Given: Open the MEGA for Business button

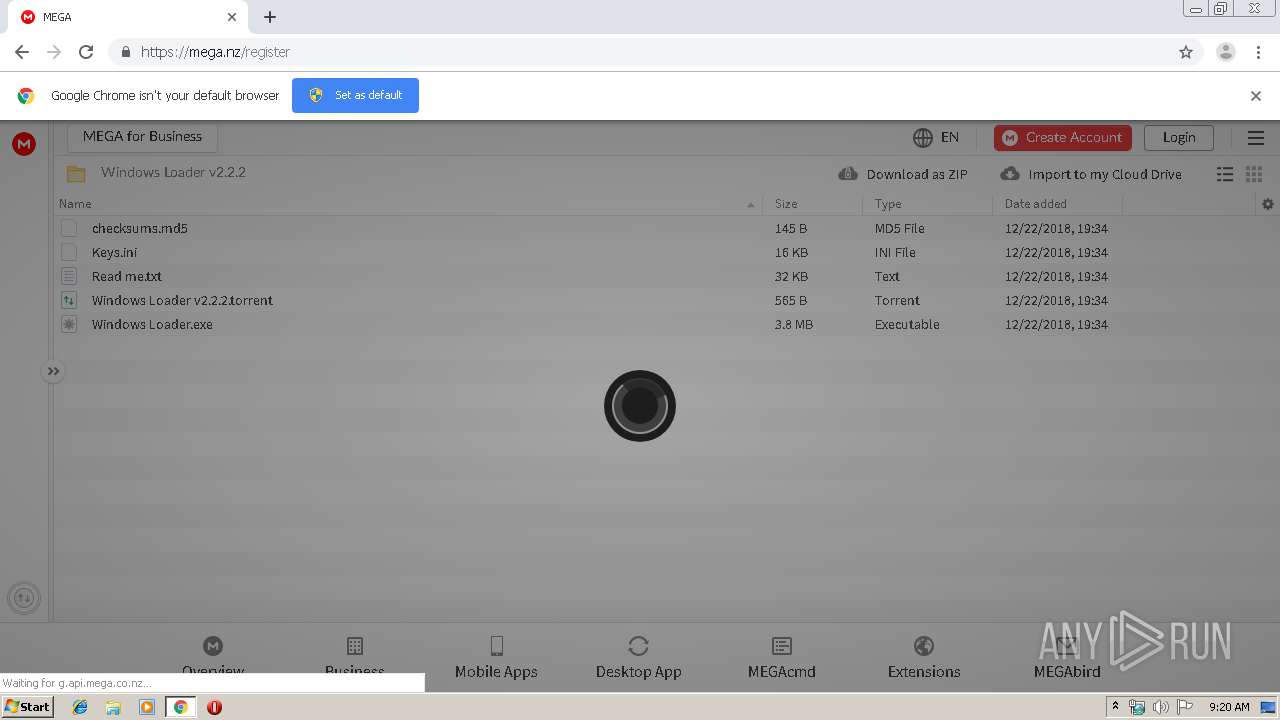Looking at the screenshot, I should pos(142,137).
